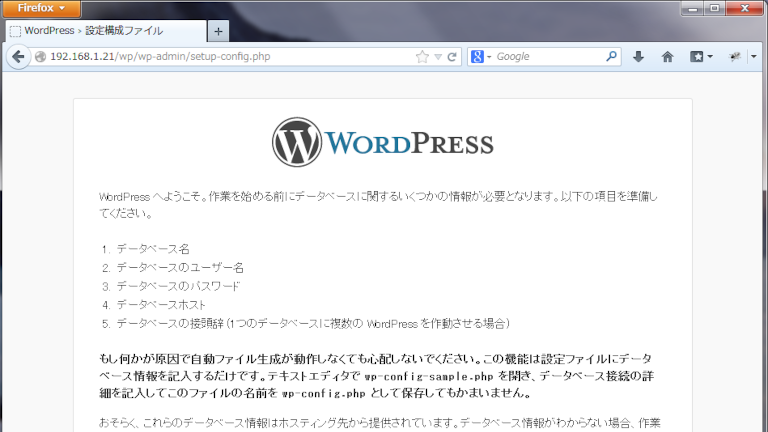Viewport: 768px width, 432px height.
Task: Click the wp-config-sample.php code text
Action: point(429,377)
